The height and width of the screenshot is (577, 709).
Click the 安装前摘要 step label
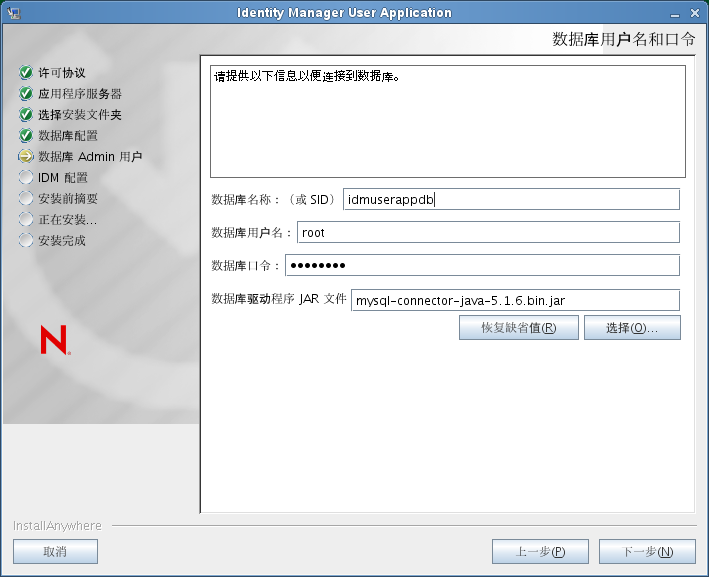(x=68, y=199)
